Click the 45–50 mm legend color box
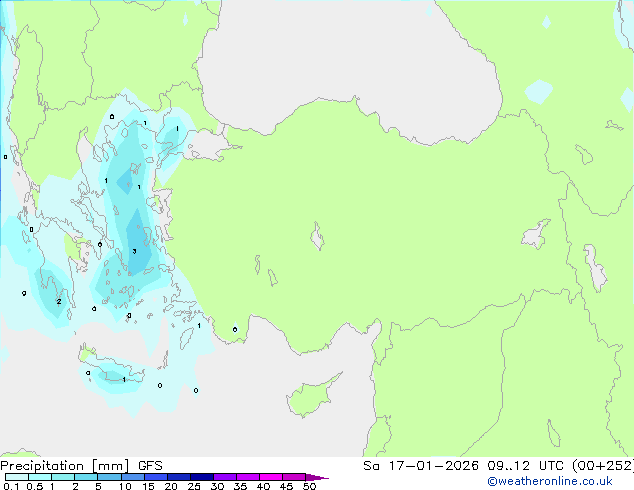Image resolution: width=634 pixels, height=490 pixels. [294, 477]
